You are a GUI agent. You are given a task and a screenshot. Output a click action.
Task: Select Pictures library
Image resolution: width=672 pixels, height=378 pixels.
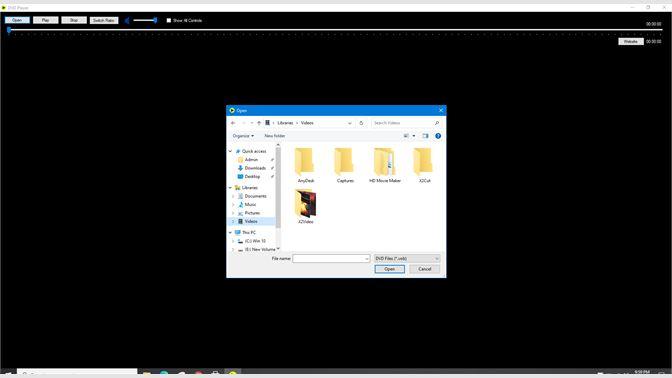coord(252,213)
